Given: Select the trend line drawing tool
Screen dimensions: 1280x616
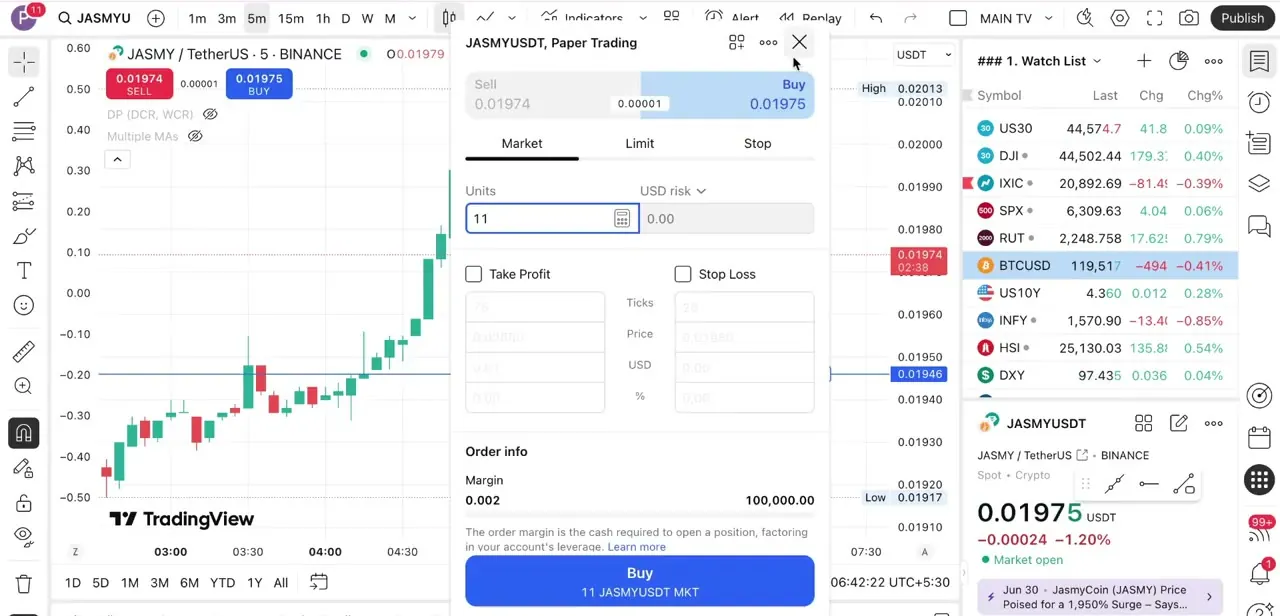Looking at the screenshot, I should point(24,96).
